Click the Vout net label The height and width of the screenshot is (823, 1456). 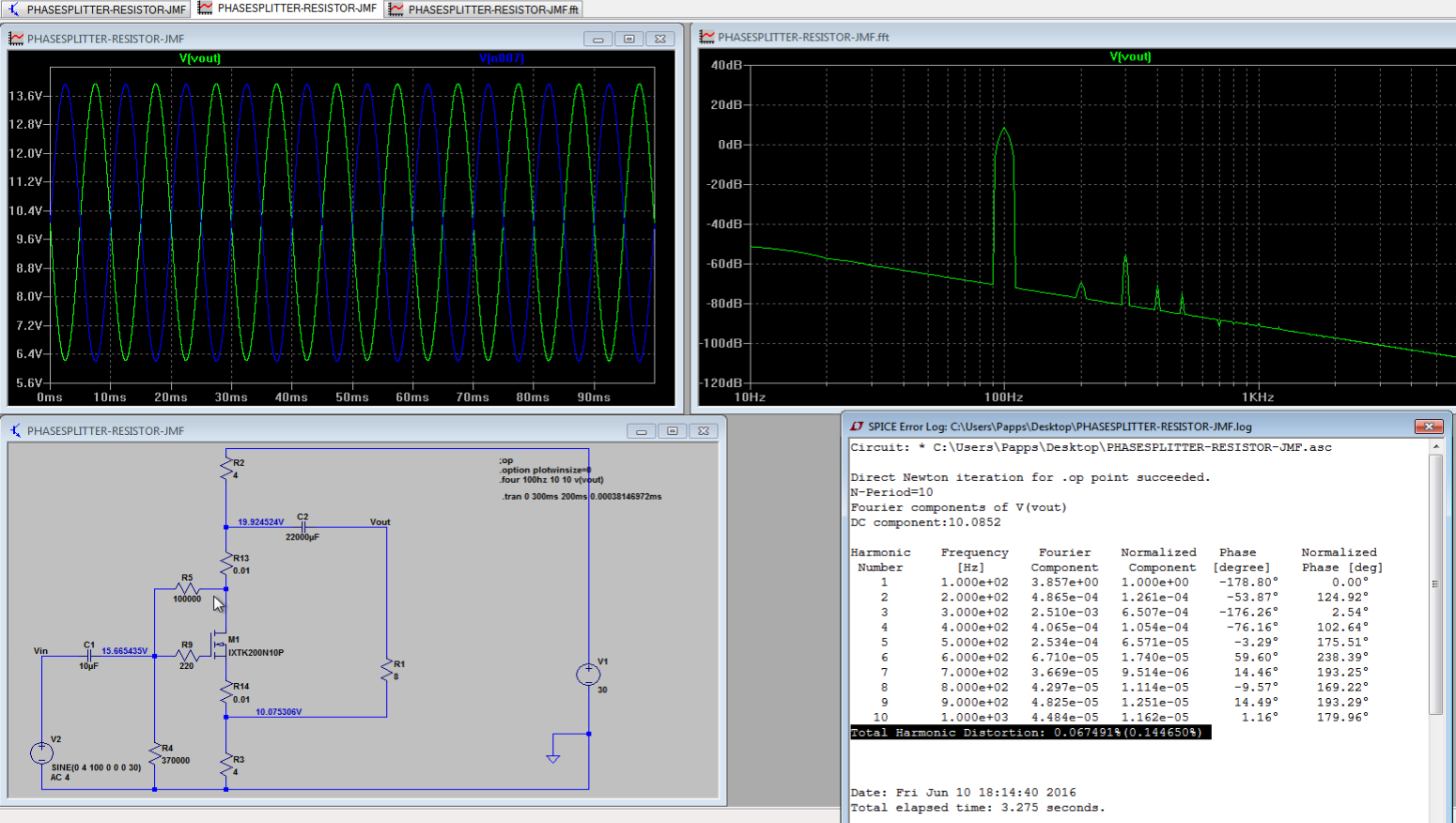379,521
